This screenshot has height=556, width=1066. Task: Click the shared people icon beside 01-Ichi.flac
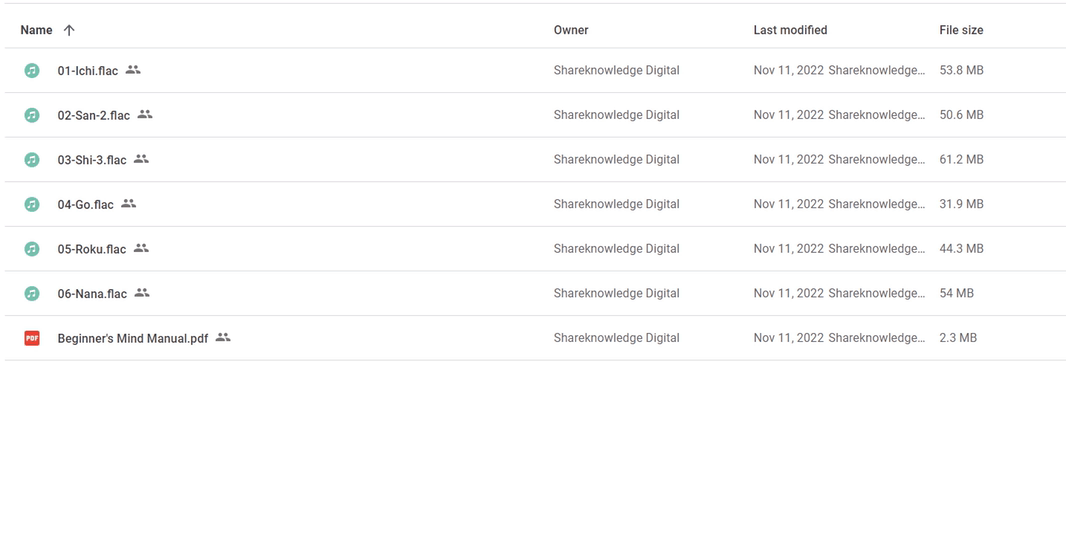pyautogui.click(x=133, y=70)
